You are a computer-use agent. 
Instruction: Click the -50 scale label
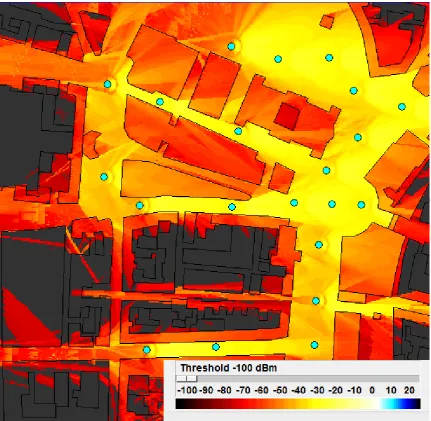(280, 390)
